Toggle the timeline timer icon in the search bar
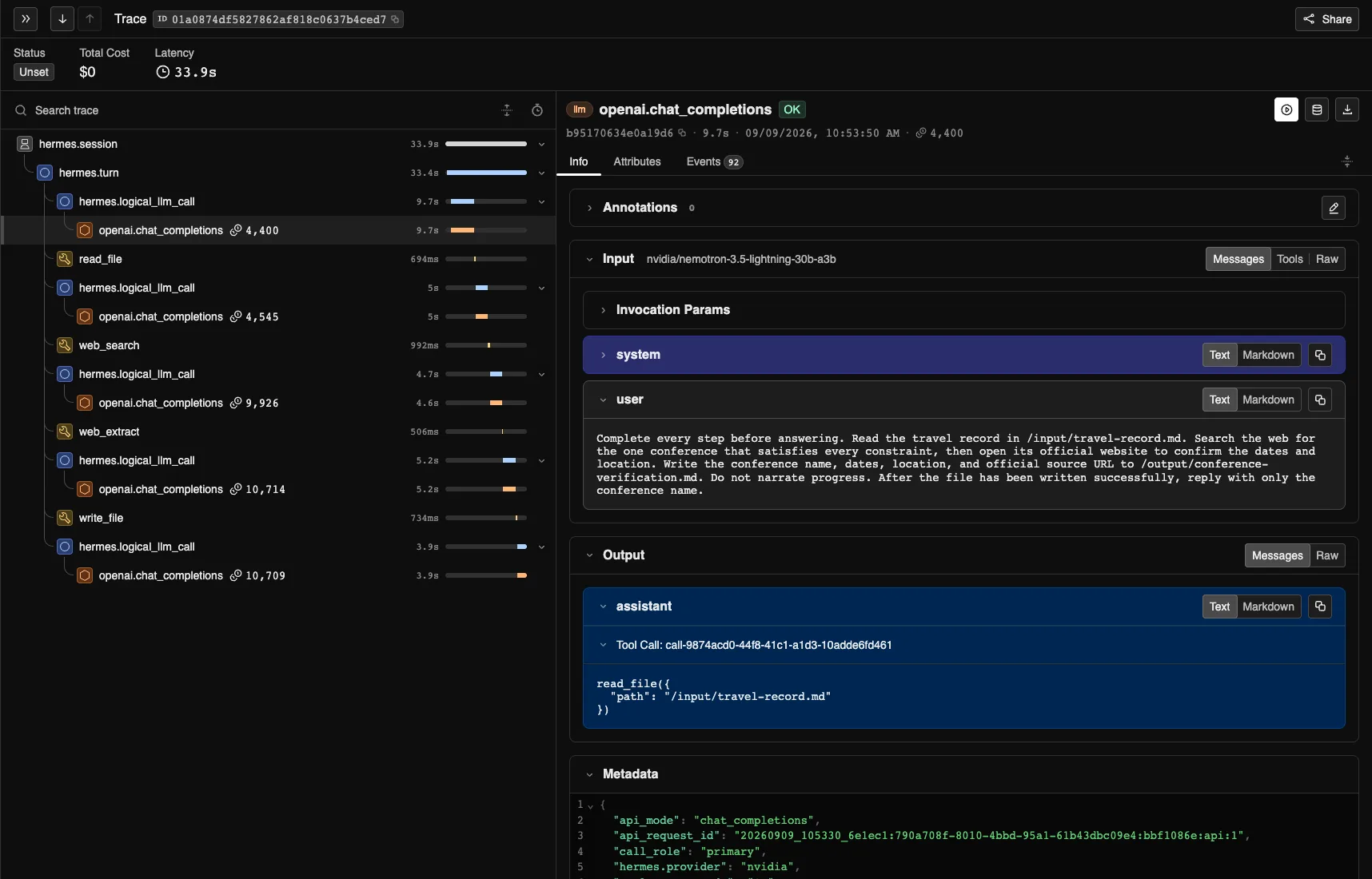Viewport: 1372px width, 879px height. 537,110
